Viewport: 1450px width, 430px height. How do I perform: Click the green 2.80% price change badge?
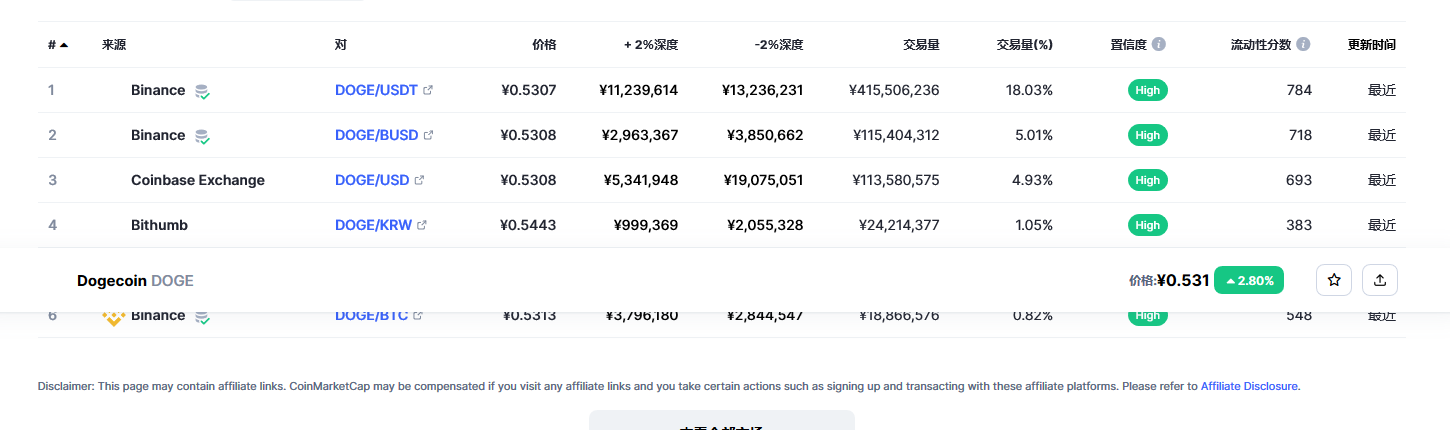(x=1249, y=280)
